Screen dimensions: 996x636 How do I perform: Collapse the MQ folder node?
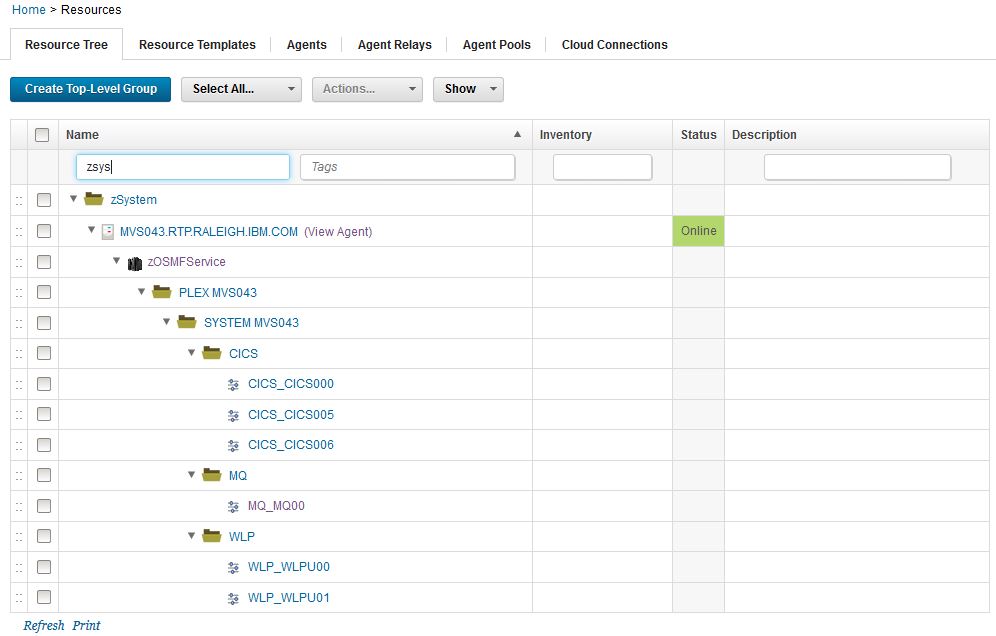[192, 475]
